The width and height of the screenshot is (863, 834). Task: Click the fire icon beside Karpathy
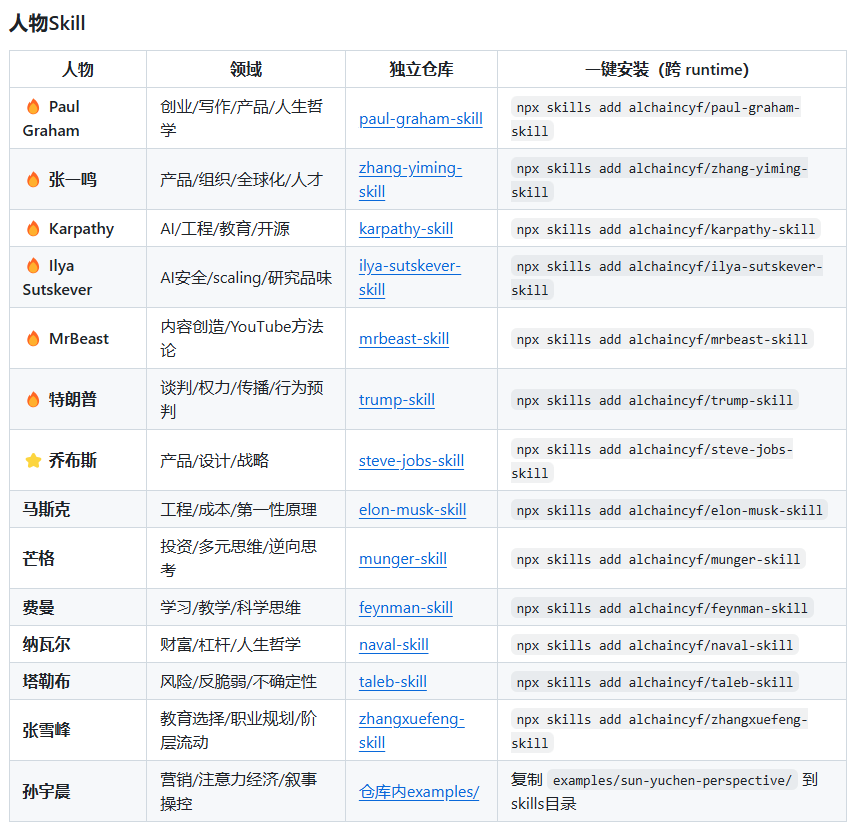coord(33,228)
